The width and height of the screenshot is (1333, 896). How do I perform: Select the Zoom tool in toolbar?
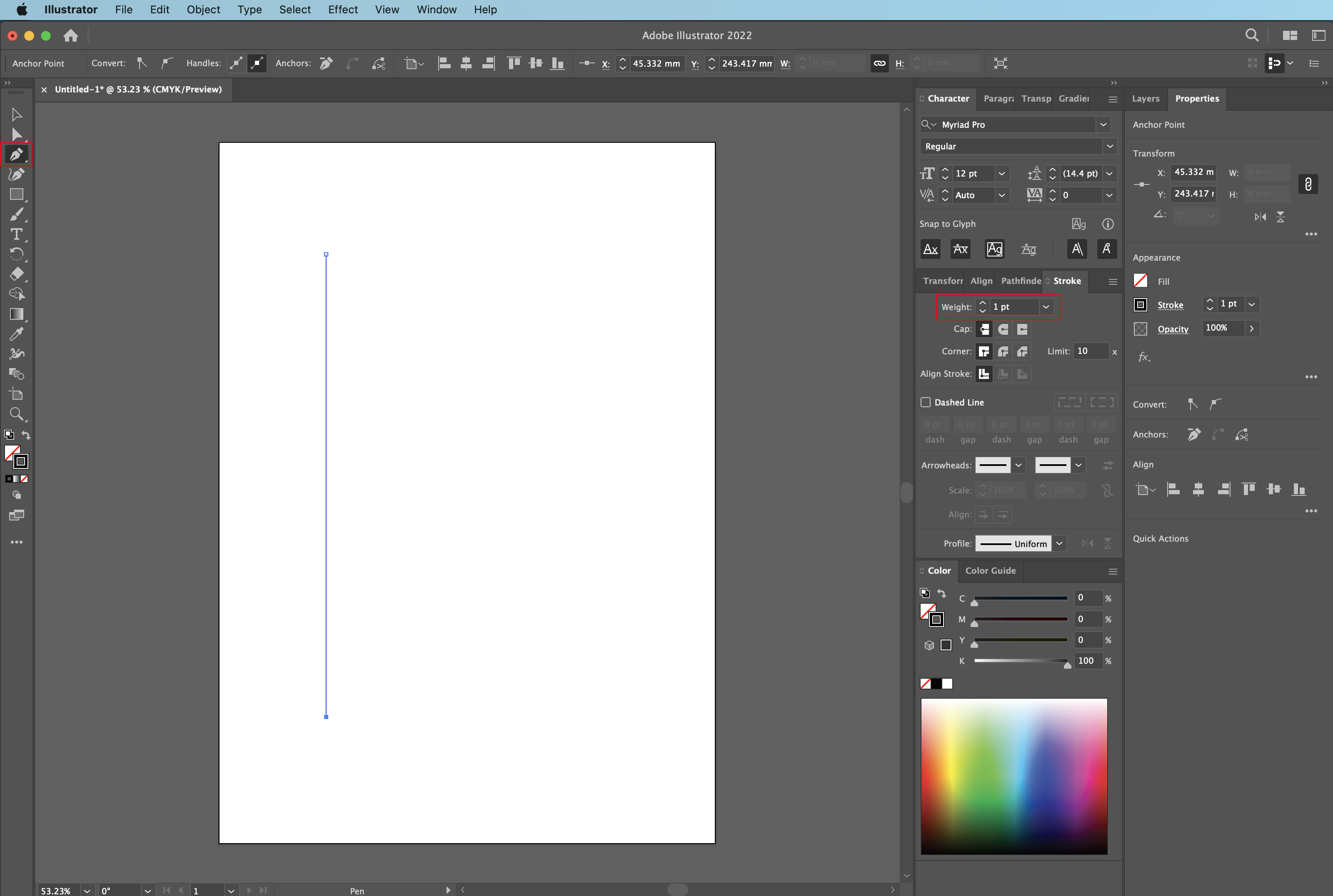tap(17, 414)
